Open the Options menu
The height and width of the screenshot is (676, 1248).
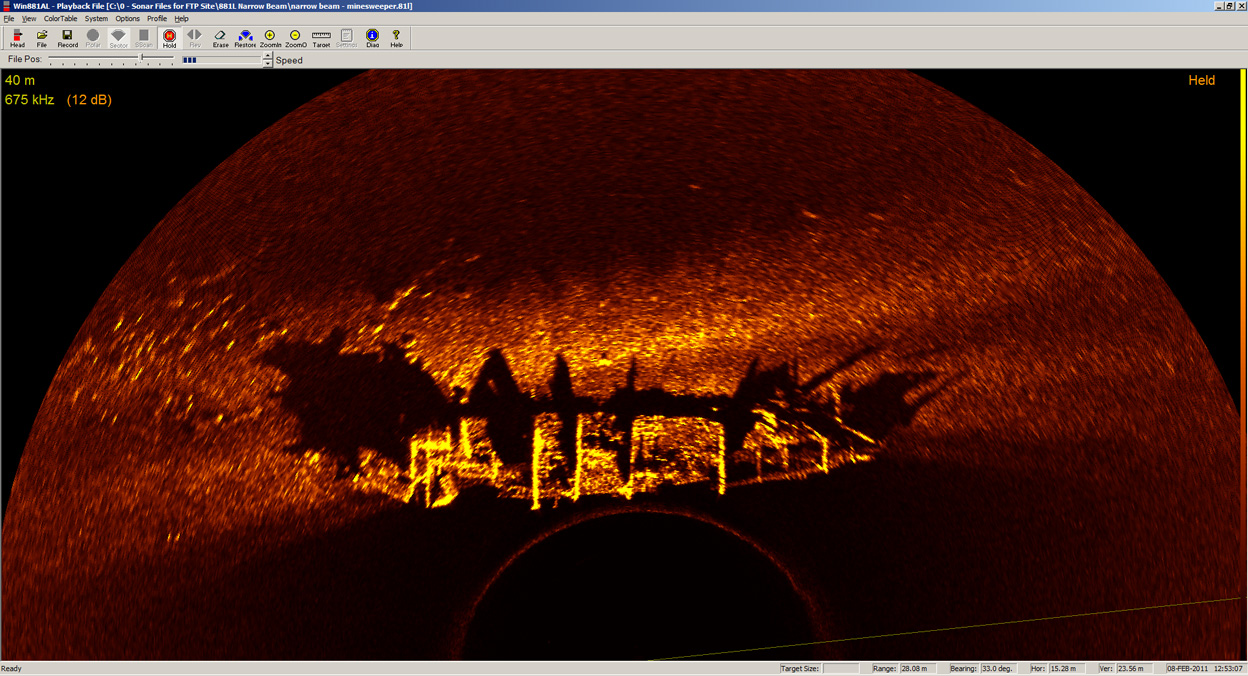(x=127, y=18)
